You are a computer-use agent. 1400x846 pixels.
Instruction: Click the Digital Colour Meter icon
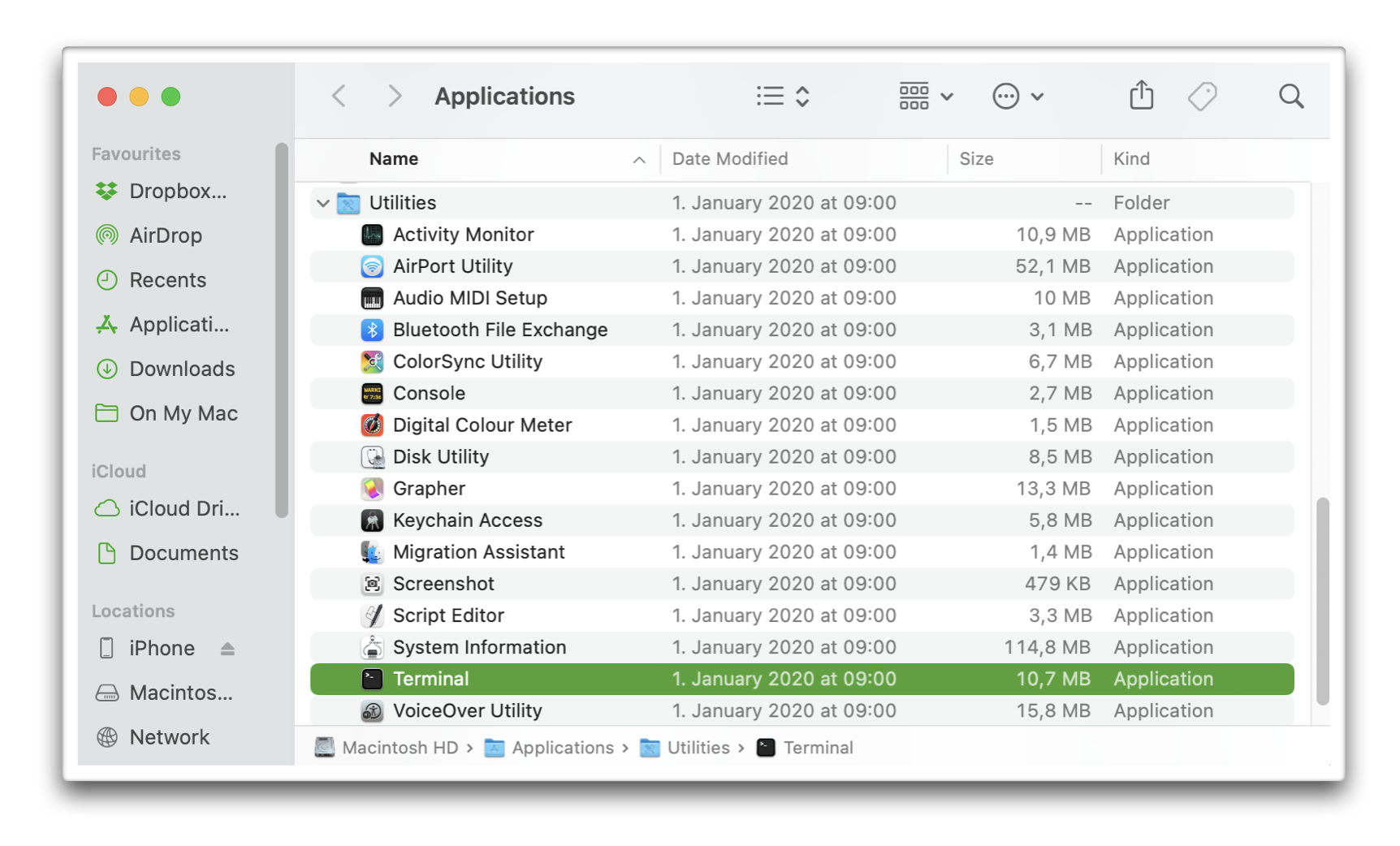372,425
